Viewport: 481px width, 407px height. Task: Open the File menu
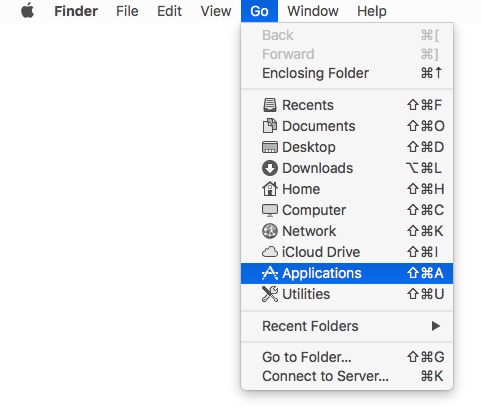[127, 11]
